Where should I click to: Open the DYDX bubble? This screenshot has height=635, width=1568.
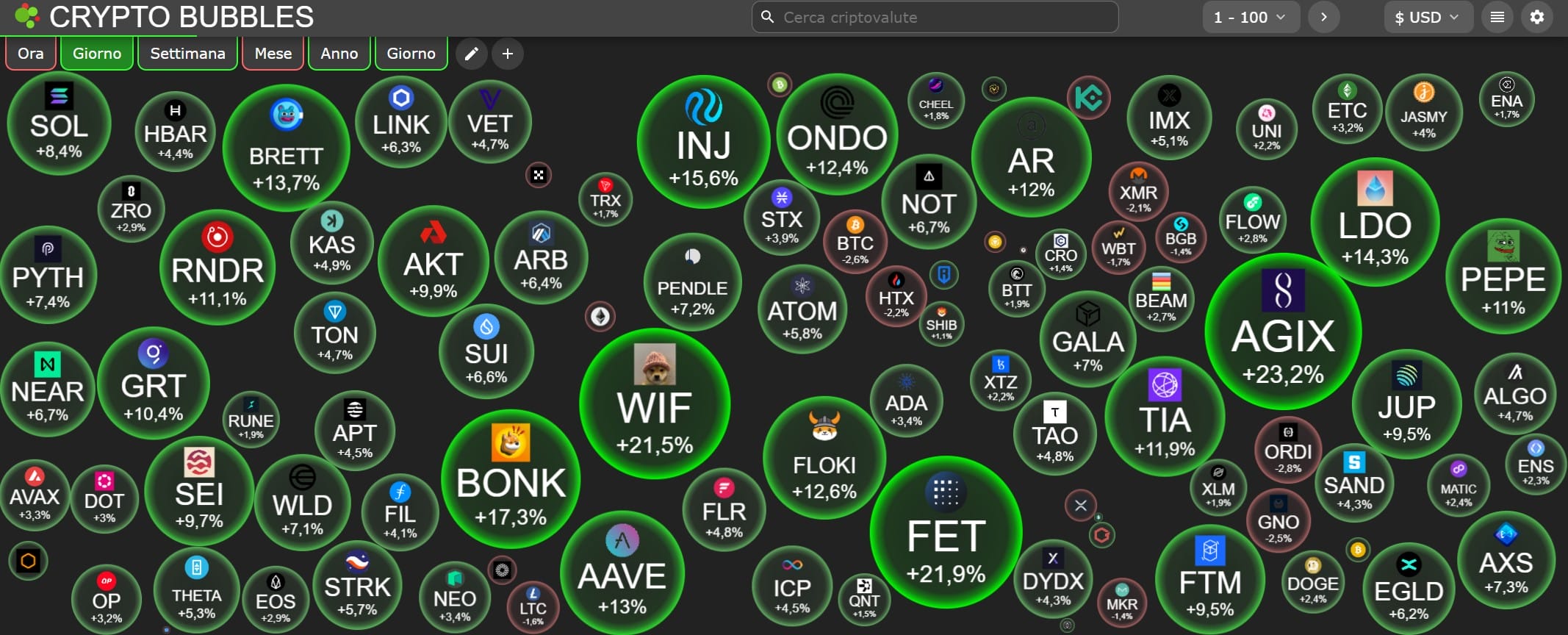(x=1053, y=579)
